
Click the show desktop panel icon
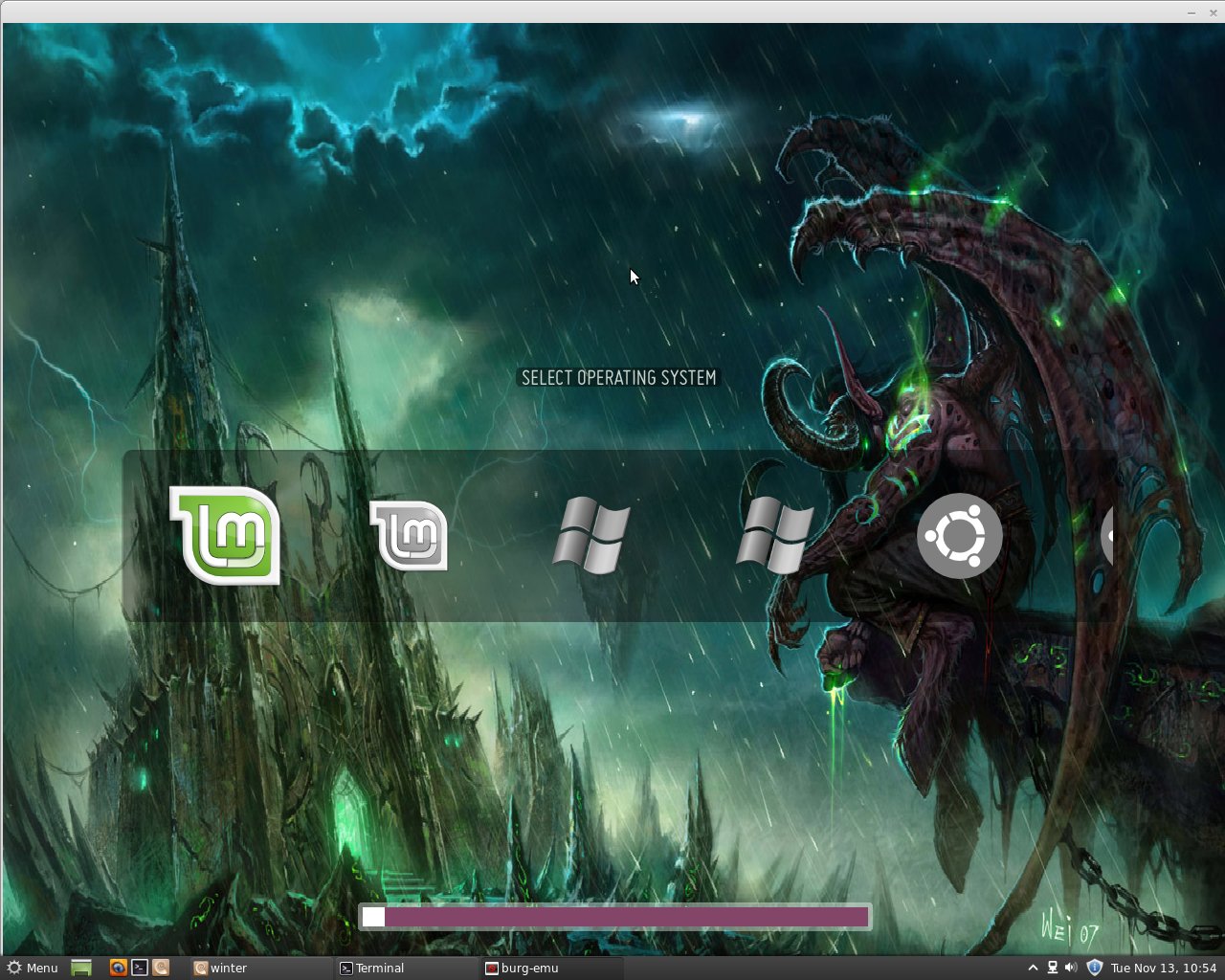[x=81, y=968]
